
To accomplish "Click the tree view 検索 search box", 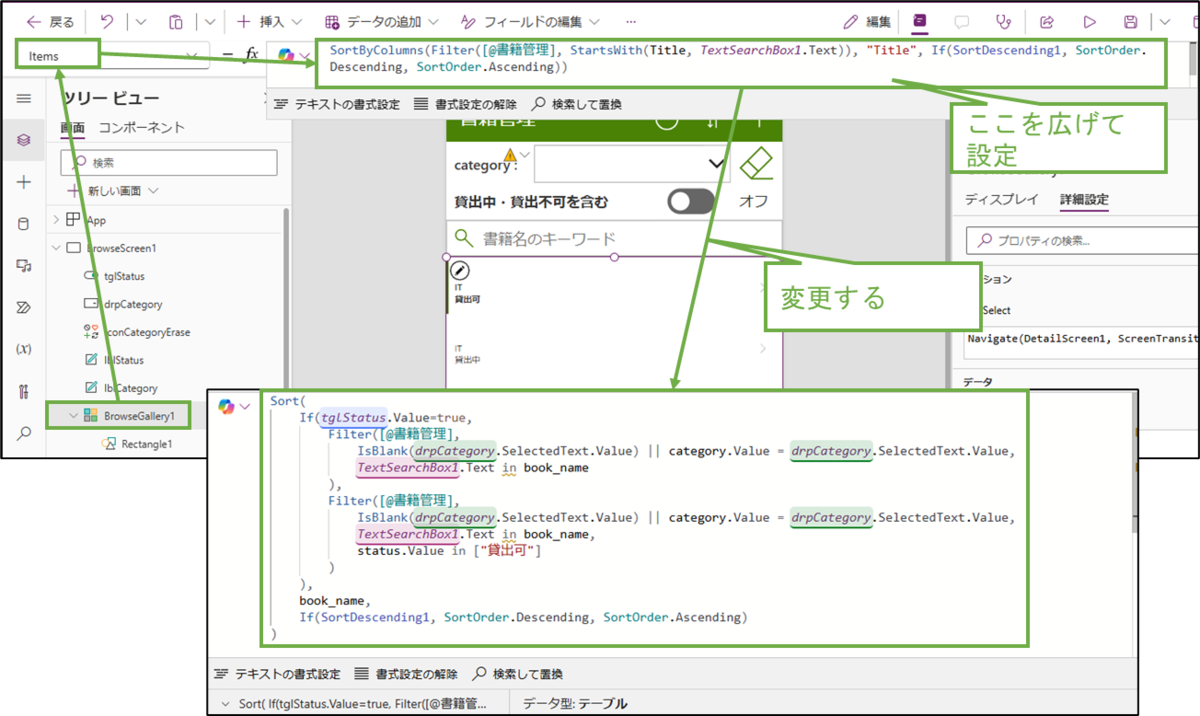I will 169,162.
